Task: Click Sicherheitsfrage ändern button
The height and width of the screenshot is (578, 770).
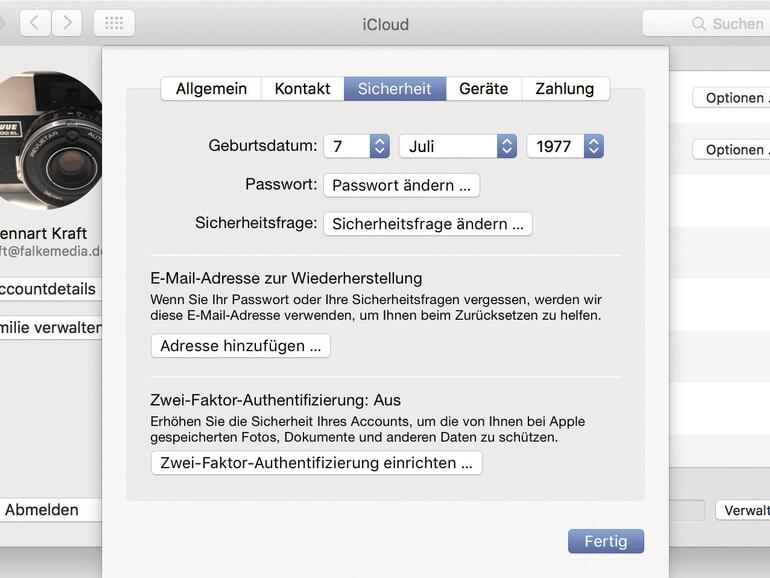Action: tap(428, 224)
